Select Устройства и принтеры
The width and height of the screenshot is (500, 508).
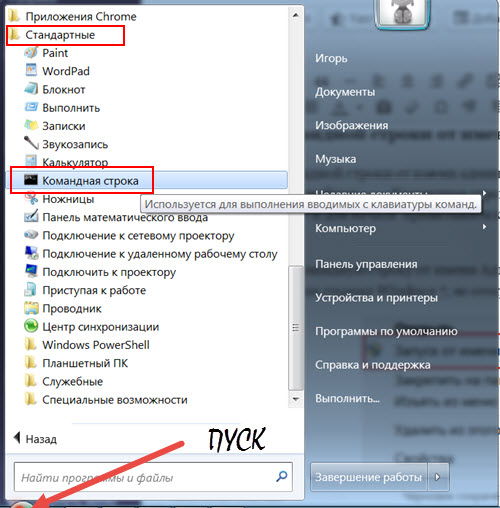pyautogui.click(x=376, y=297)
